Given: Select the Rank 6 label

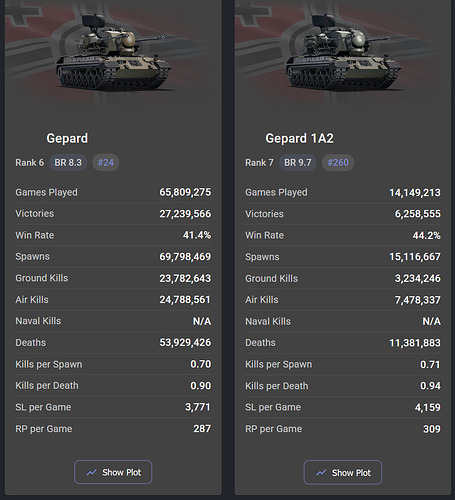Looking at the screenshot, I should coord(29,163).
